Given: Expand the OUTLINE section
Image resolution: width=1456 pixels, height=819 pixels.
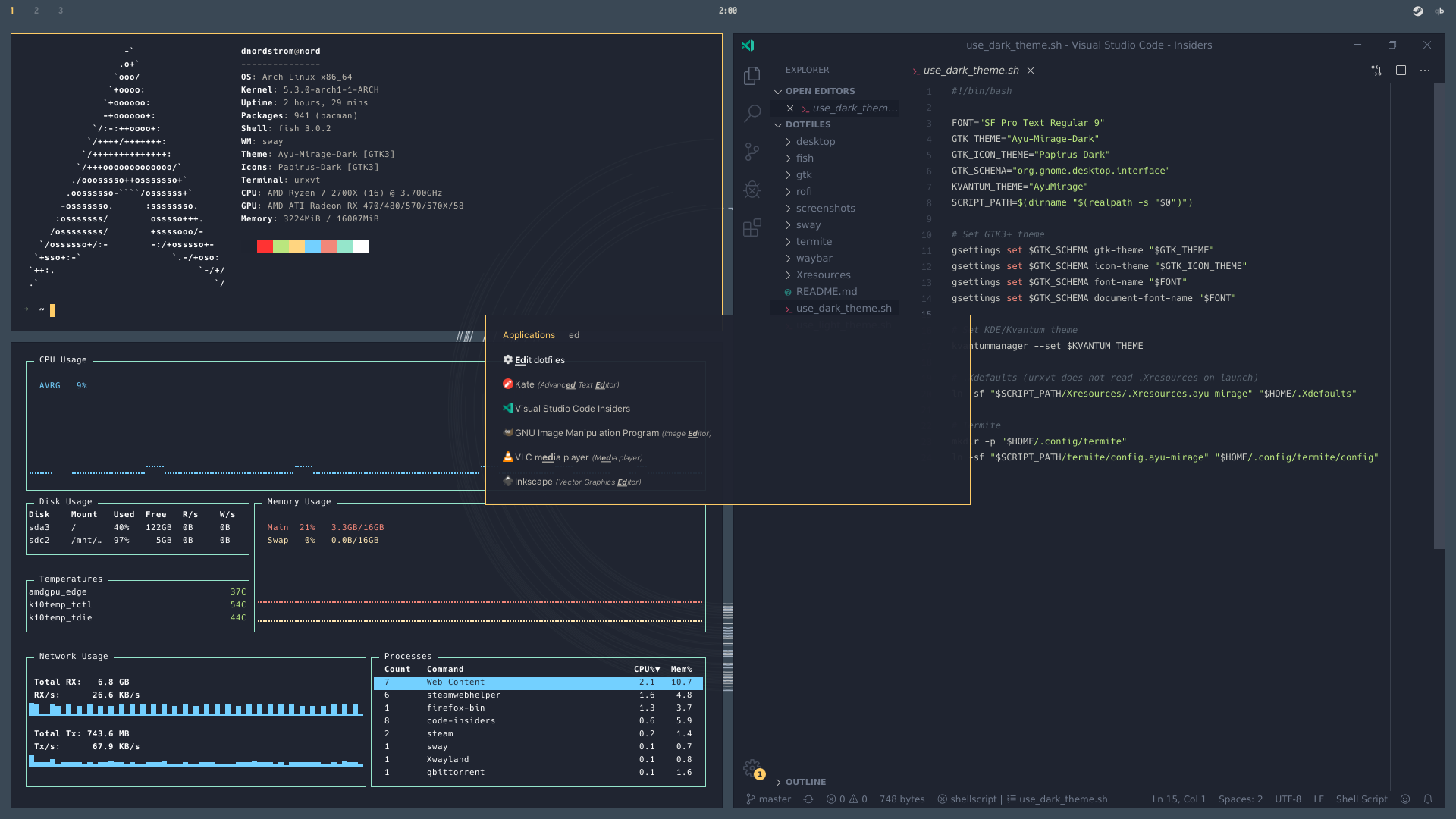Looking at the screenshot, I should [x=834, y=782].
